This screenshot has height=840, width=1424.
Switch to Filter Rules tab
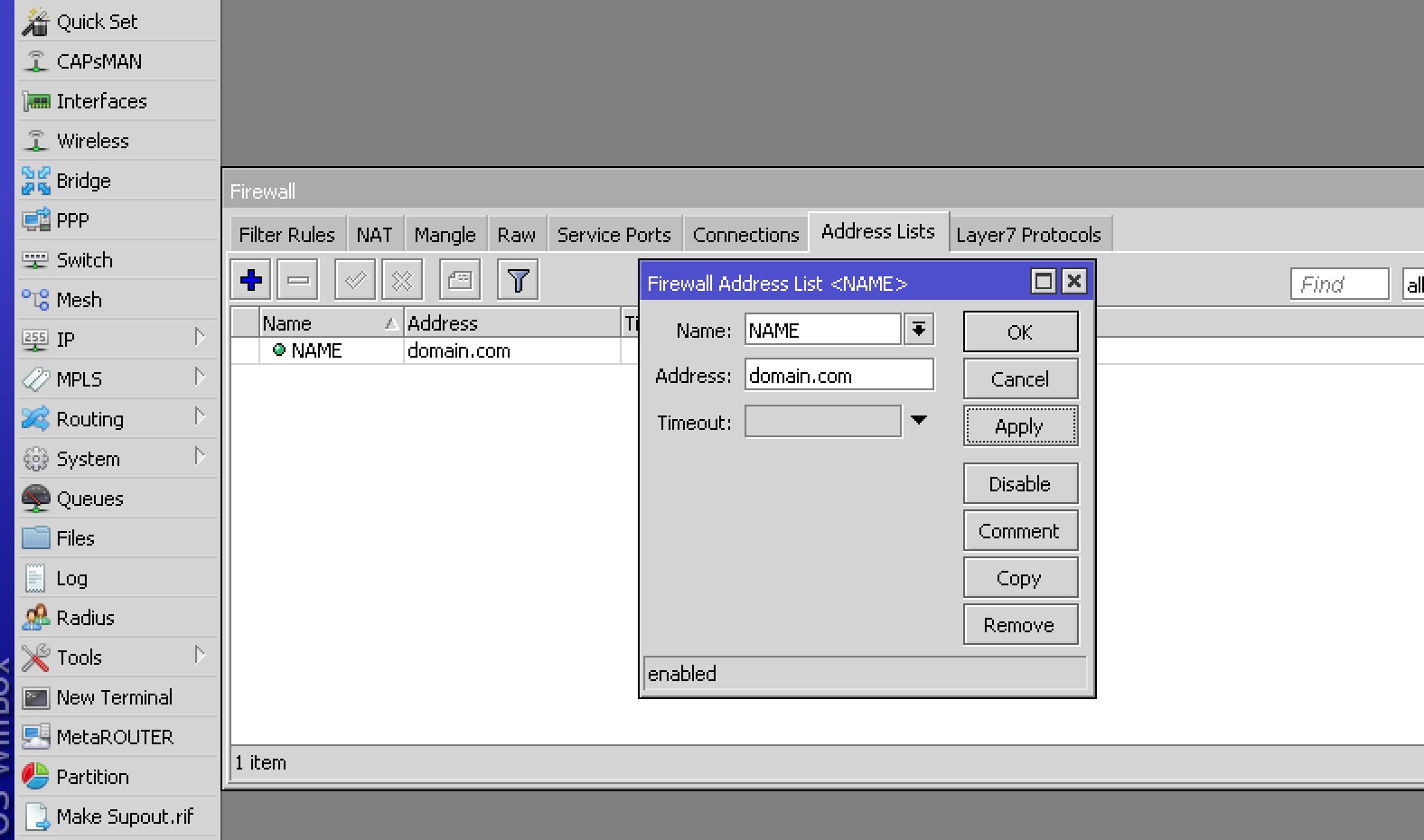286,235
